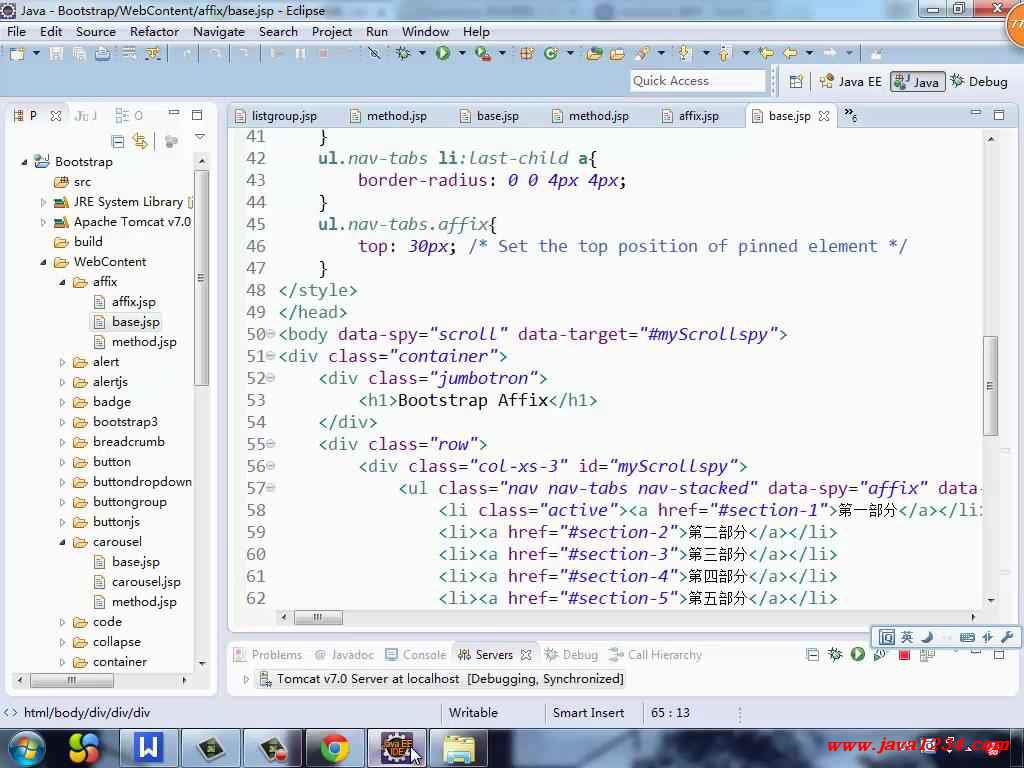Switch to the listgroup.jsp editor tab
1024x768 pixels.
click(x=276, y=116)
